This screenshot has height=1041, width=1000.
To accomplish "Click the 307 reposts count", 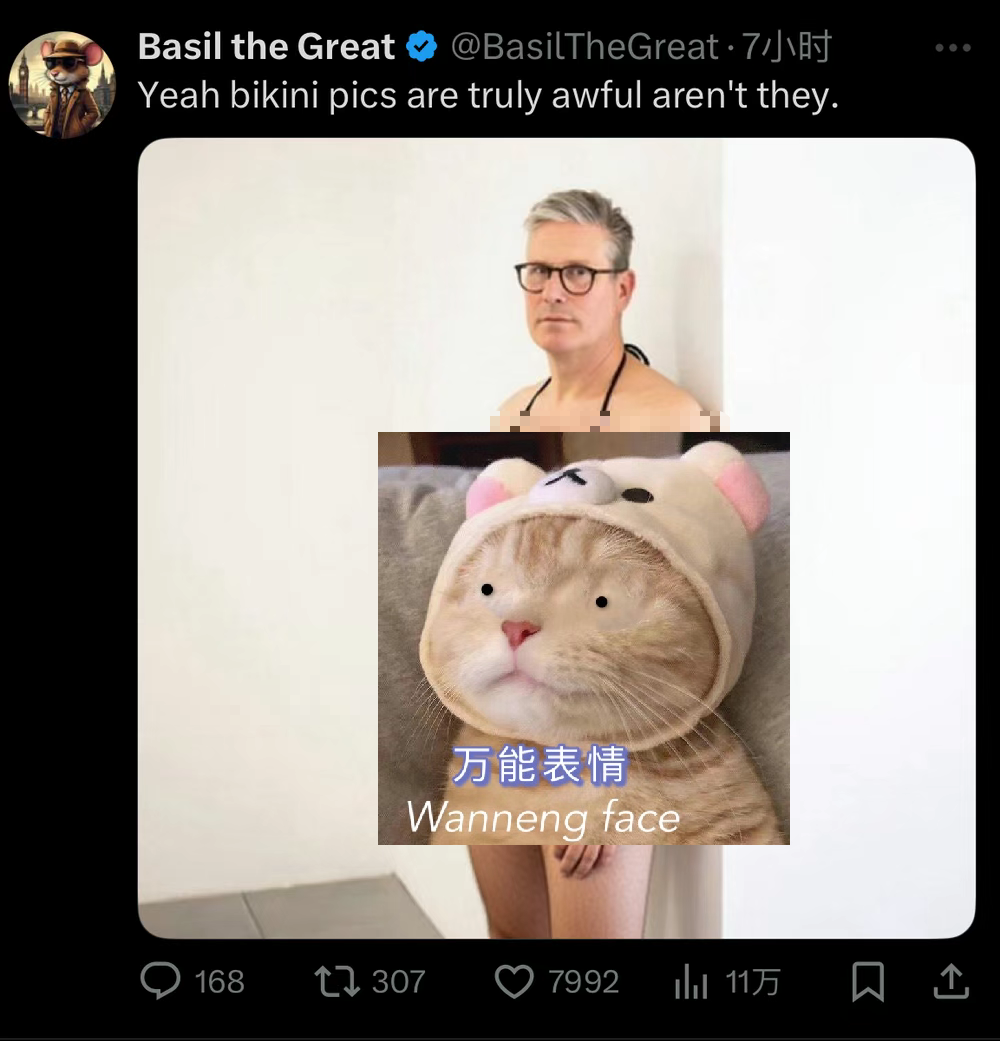I will click(x=398, y=982).
